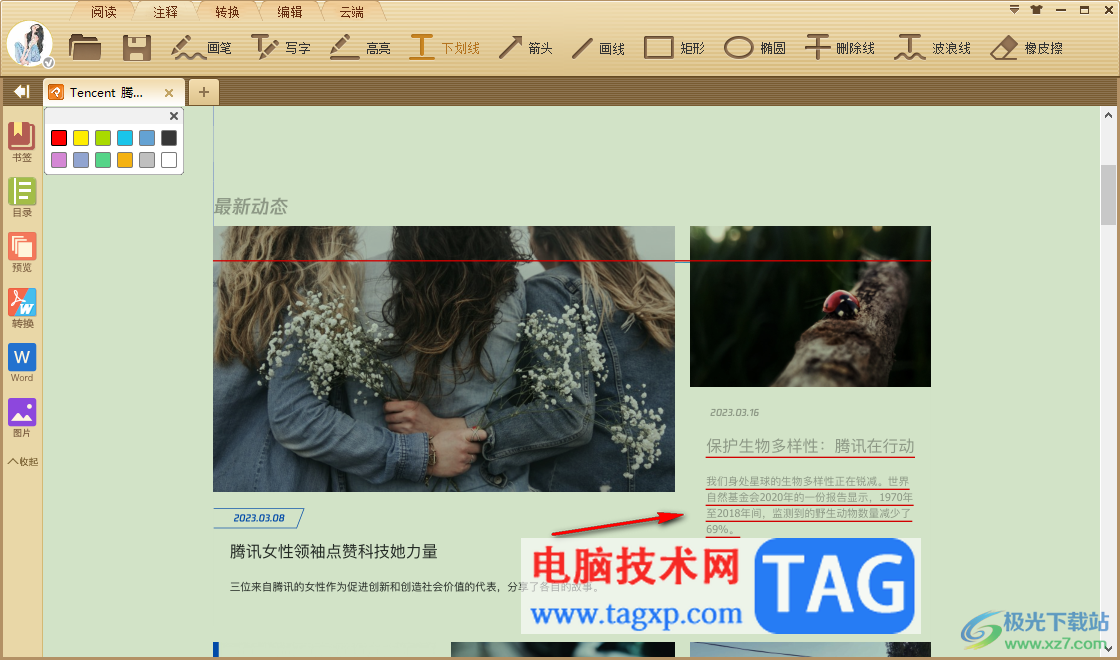Pick the cyan color swatch

click(x=125, y=138)
